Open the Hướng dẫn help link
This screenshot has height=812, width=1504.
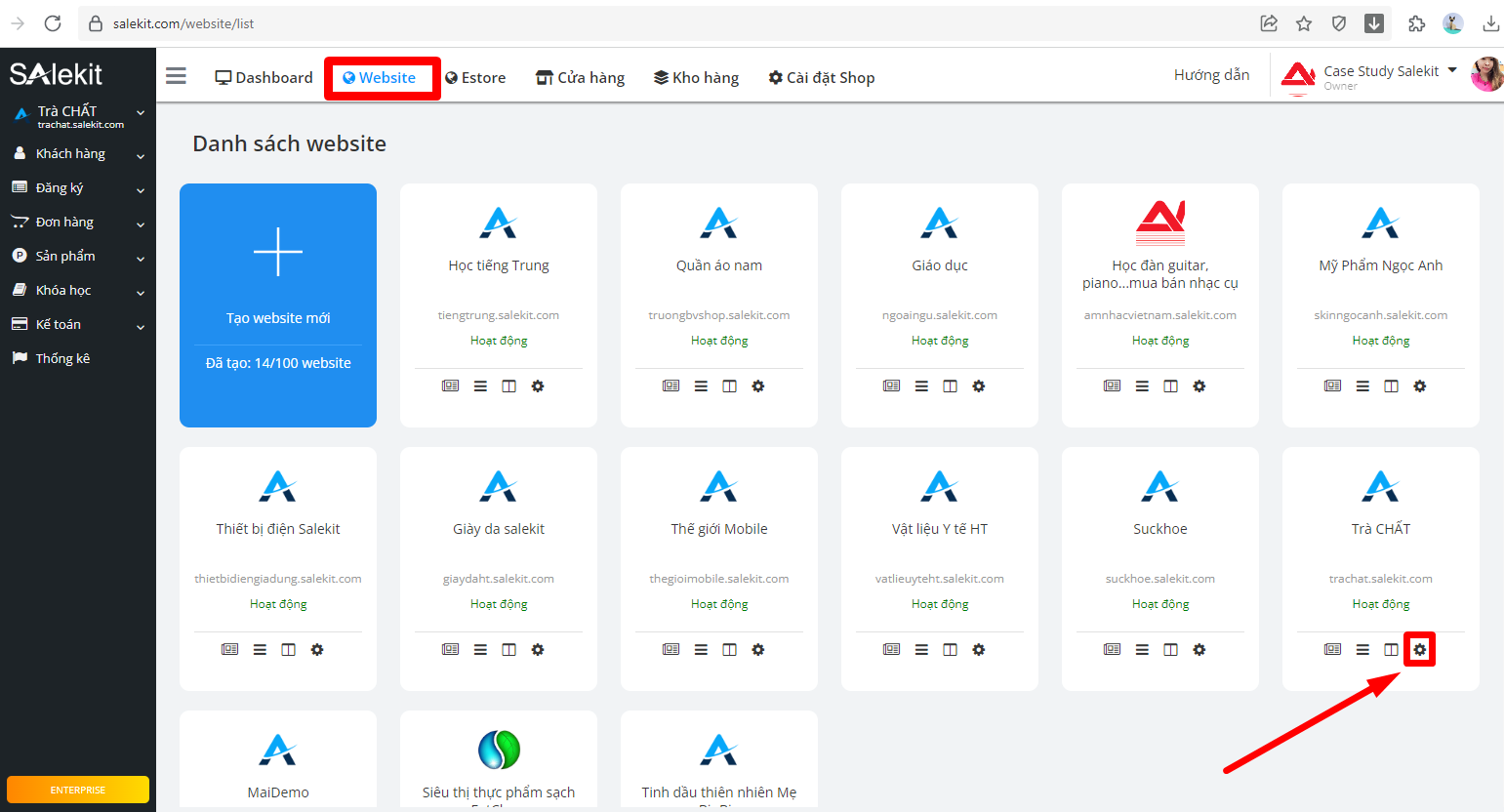[1211, 75]
